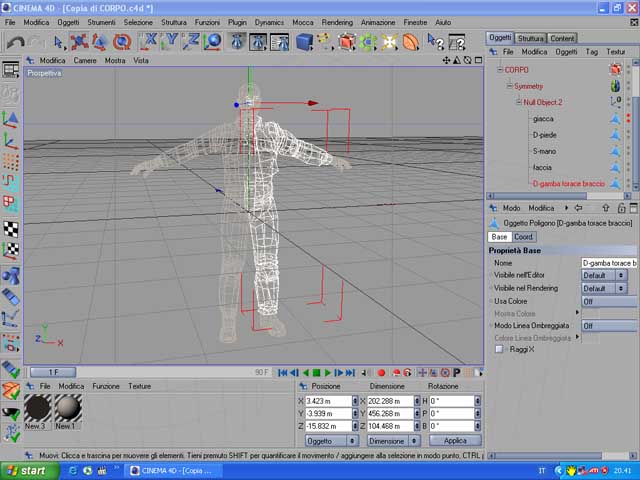The height and width of the screenshot is (480, 640).
Task: Click the Applica button
Action: [x=455, y=441]
